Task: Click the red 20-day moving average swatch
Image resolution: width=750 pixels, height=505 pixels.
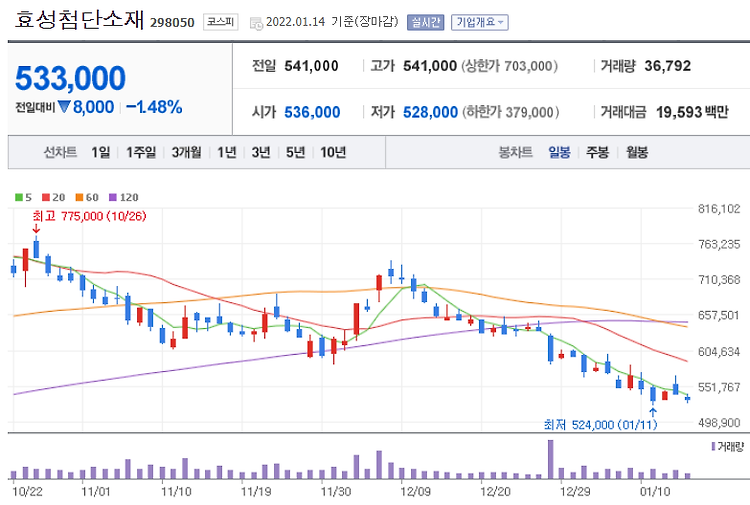Action: coord(46,197)
